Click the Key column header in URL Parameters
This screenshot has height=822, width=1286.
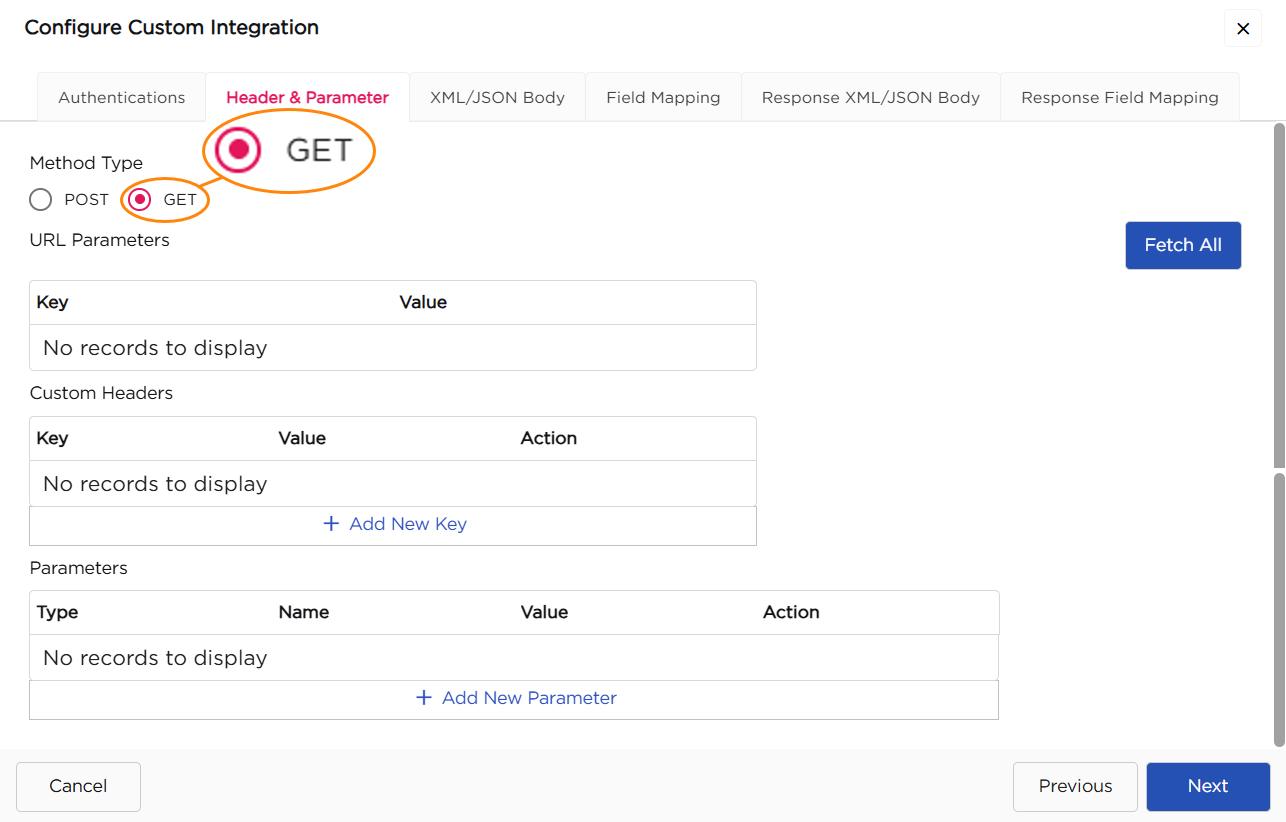[52, 302]
